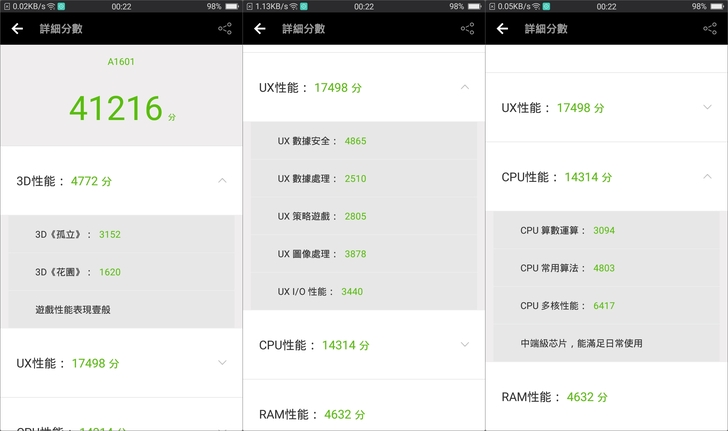The height and width of the screenshot is (431, 728).
Task: Tap the UX 數據安全 4865 row
Action: click(363, 141)
